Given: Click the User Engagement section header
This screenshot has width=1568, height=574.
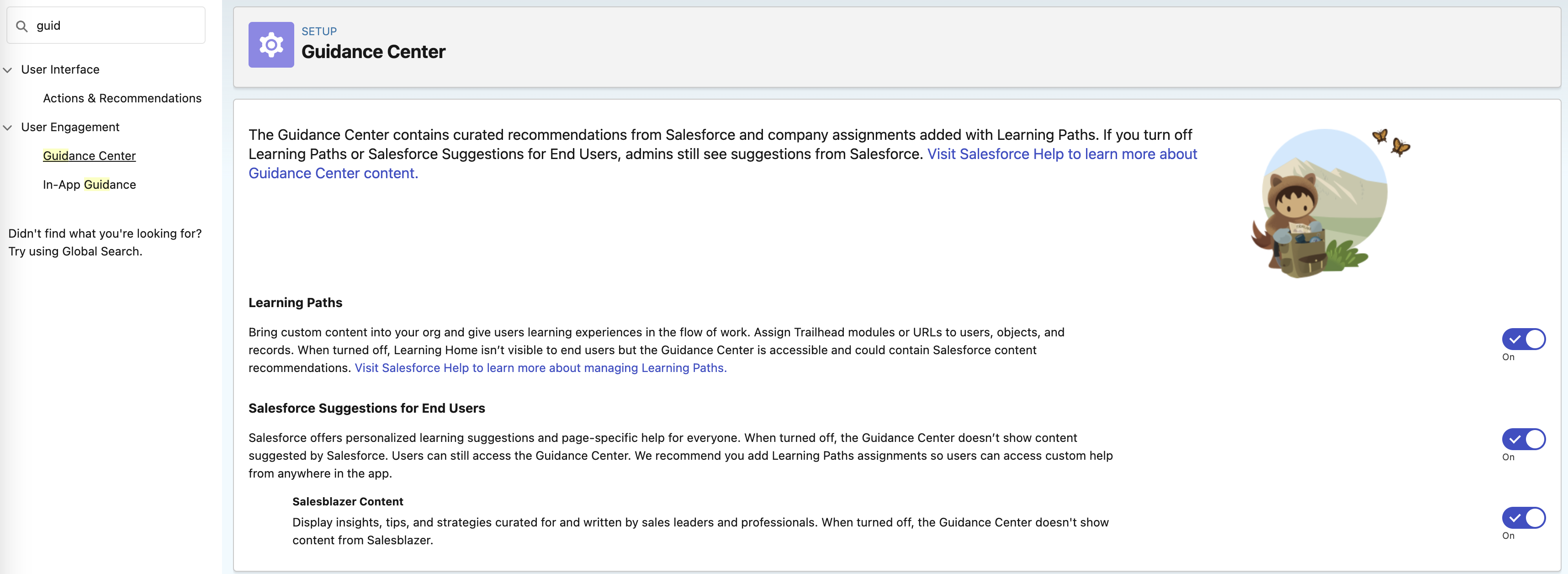Looking at the screenshot, I should (70, 127).
